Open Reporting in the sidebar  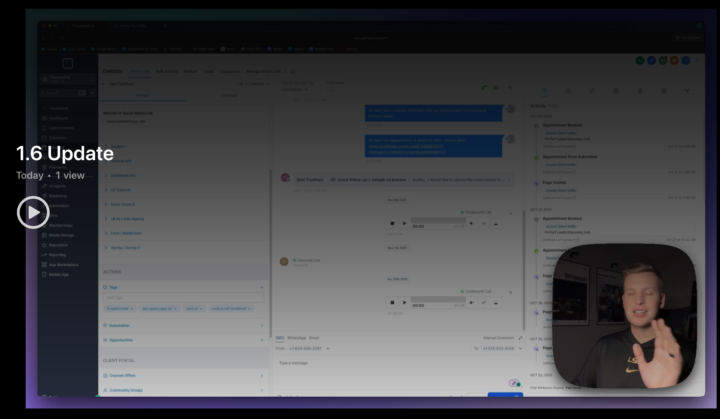[57, 255]
